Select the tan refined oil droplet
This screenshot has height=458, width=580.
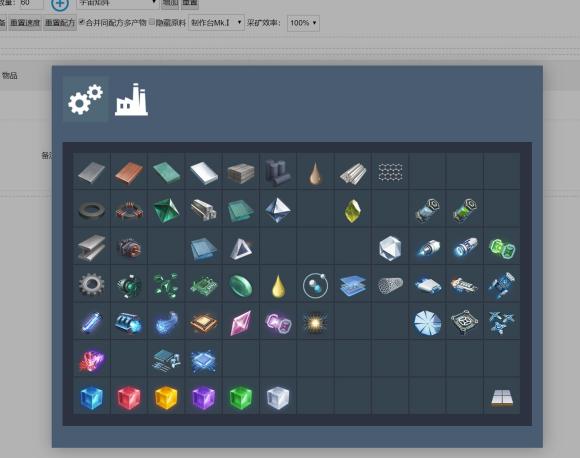pyautogui.click(x=315, y=173)
